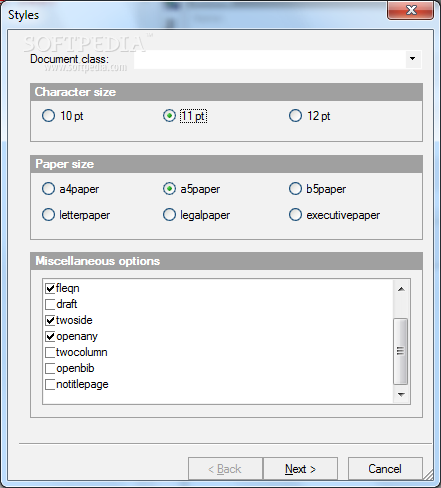Select the 11 pt radio button

[169, 116]
